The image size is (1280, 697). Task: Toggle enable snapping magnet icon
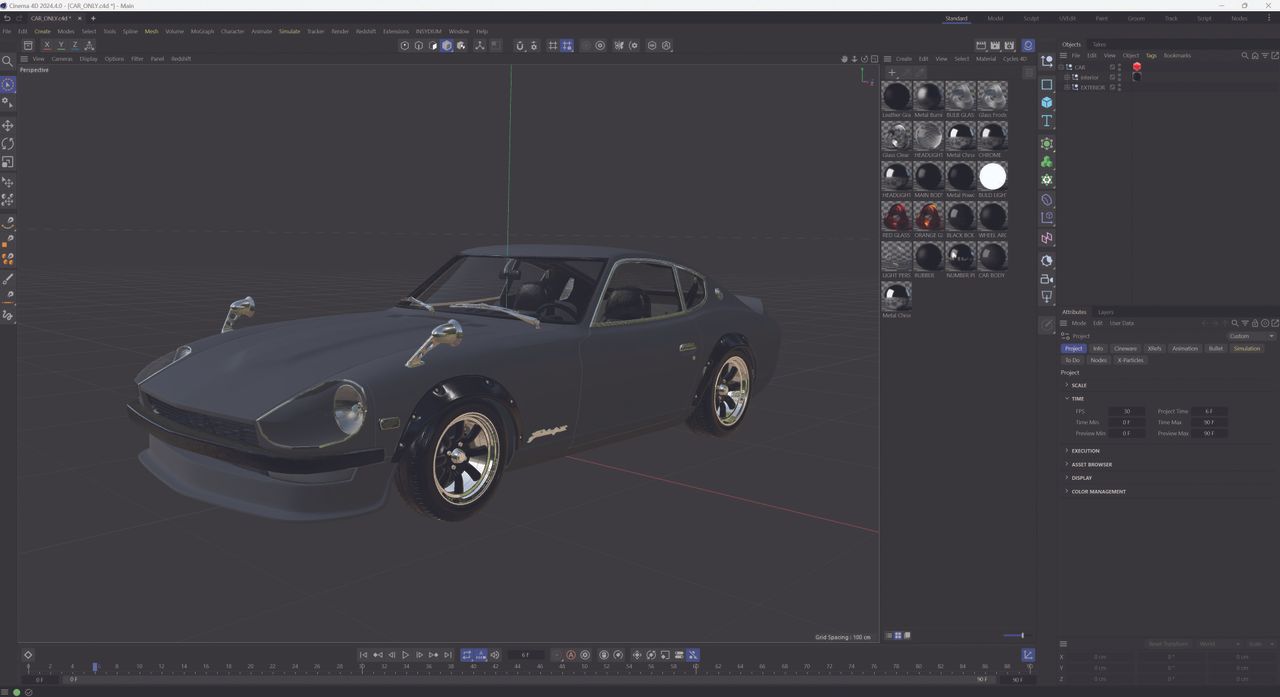click(519, 45)
